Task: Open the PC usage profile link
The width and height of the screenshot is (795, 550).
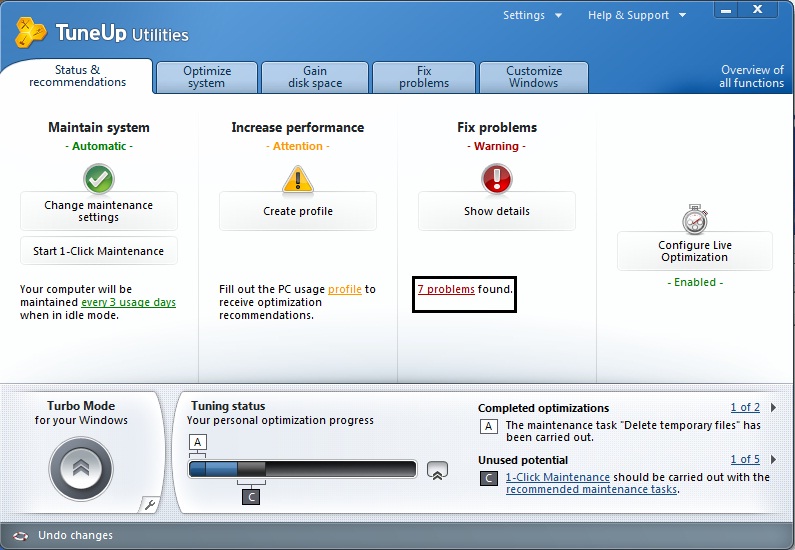Action: pyautogui.click(x=345, y=289)
